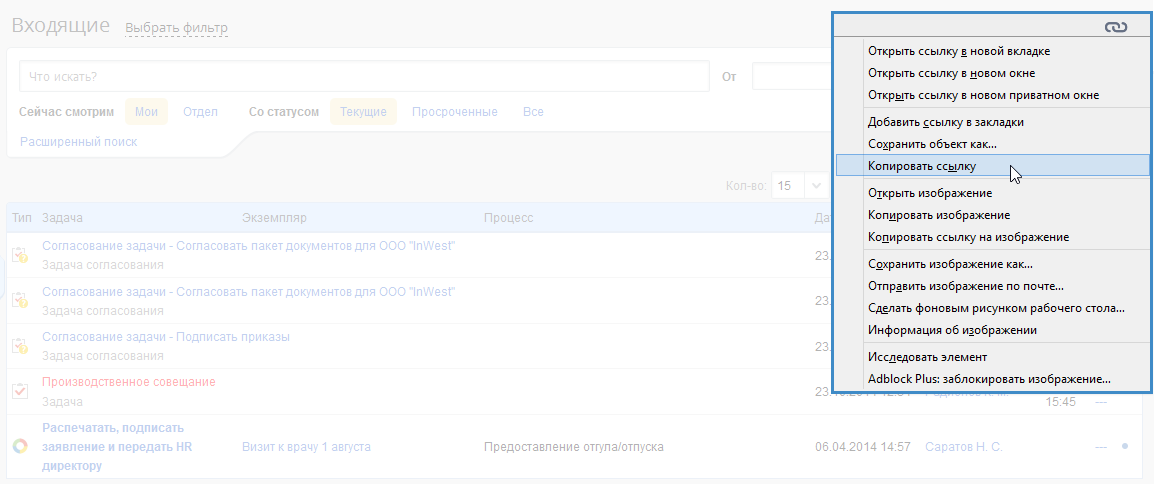
Task: Click the first "Согласовать пакет документов" row type icon
Action: [x=19, y=255]
